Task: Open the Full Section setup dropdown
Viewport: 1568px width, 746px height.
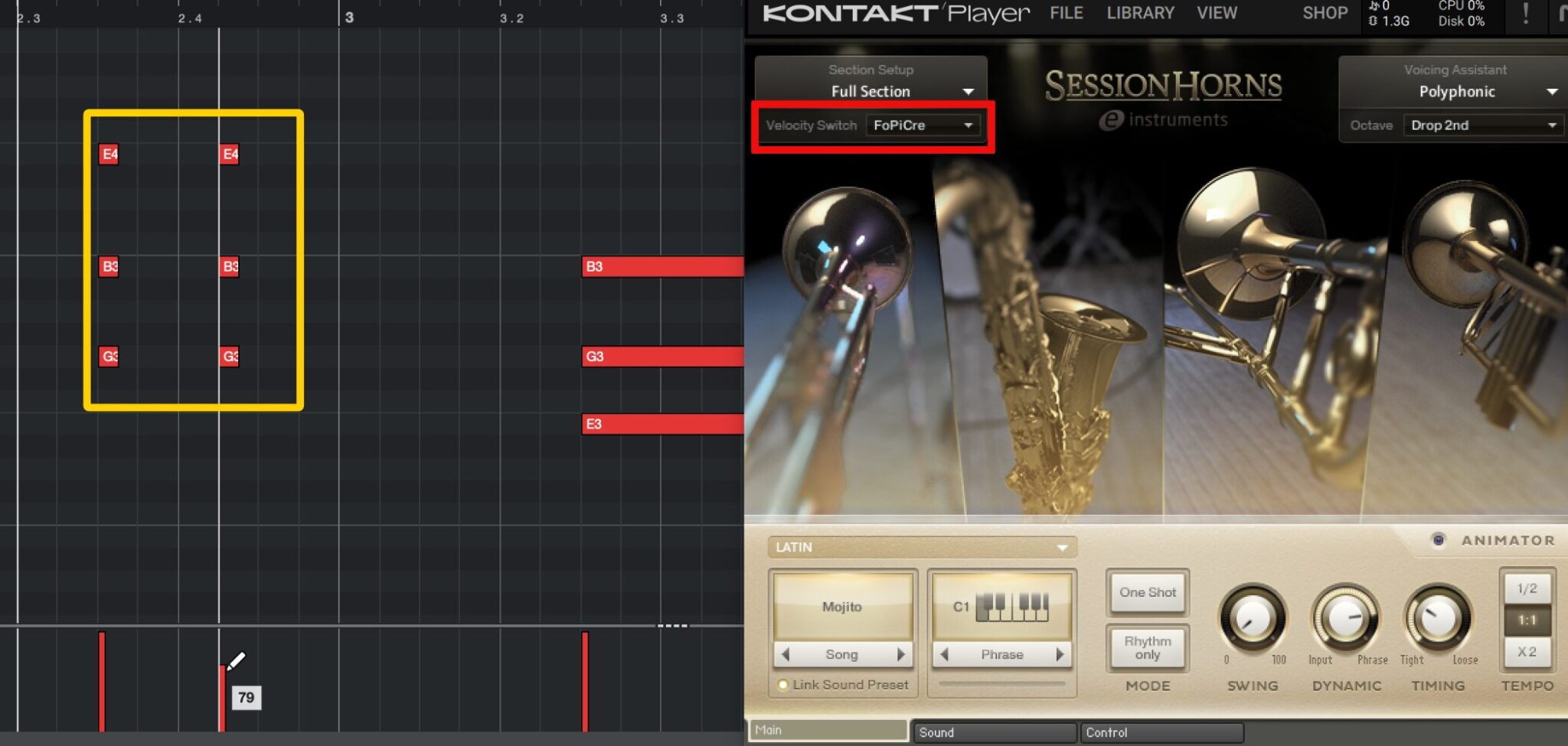Action: (871, 91)
